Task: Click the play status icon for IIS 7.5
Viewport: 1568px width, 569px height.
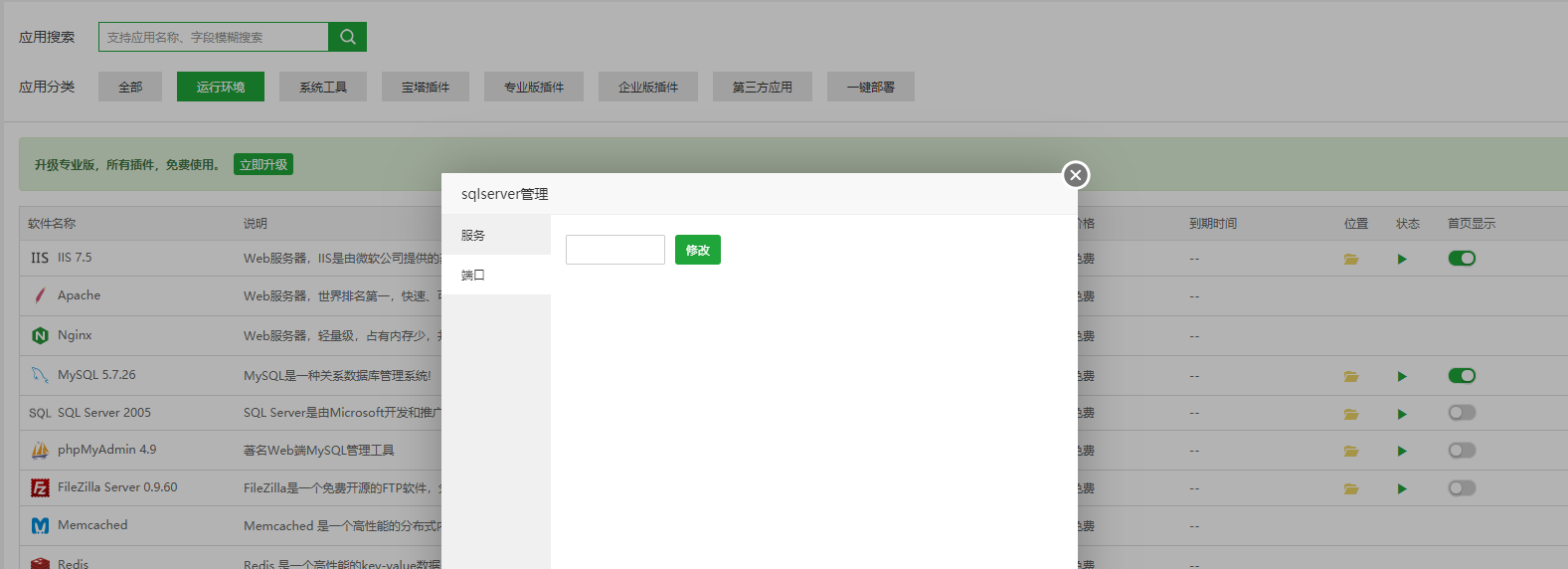Action: tap(1402, 259)
